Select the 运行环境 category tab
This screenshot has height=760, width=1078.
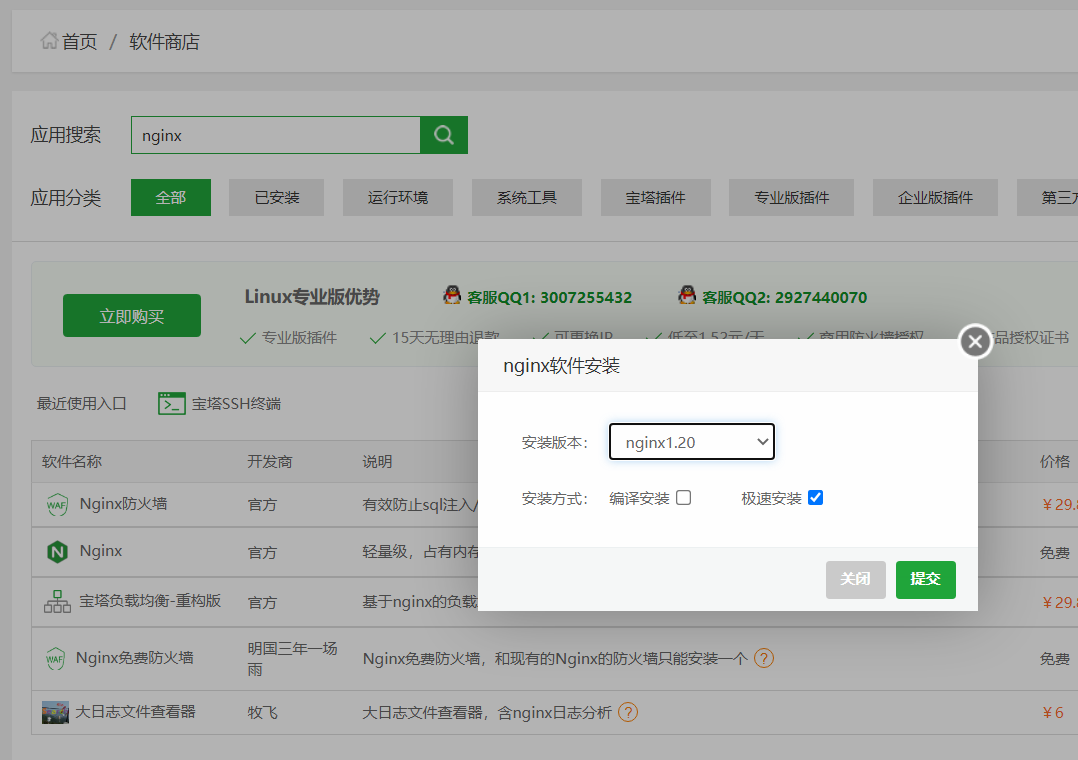pos(397,197)
